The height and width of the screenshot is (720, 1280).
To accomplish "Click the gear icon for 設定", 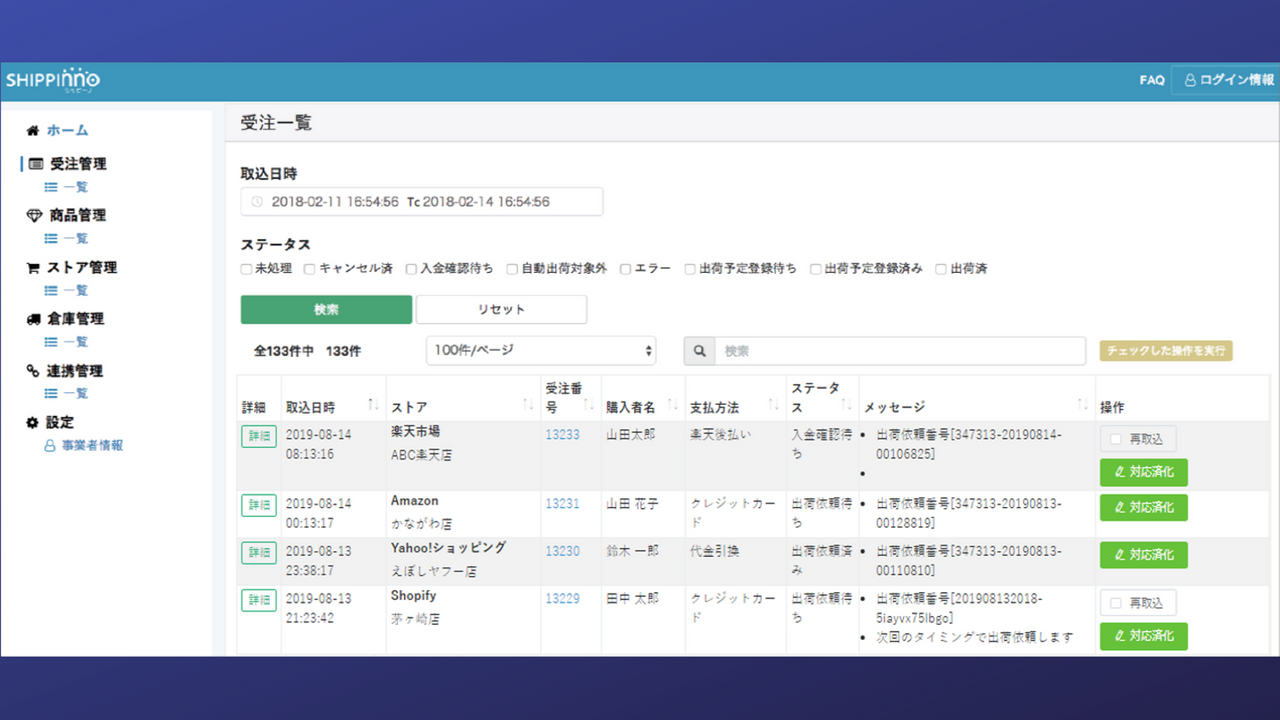I will (x=33, y=422).
